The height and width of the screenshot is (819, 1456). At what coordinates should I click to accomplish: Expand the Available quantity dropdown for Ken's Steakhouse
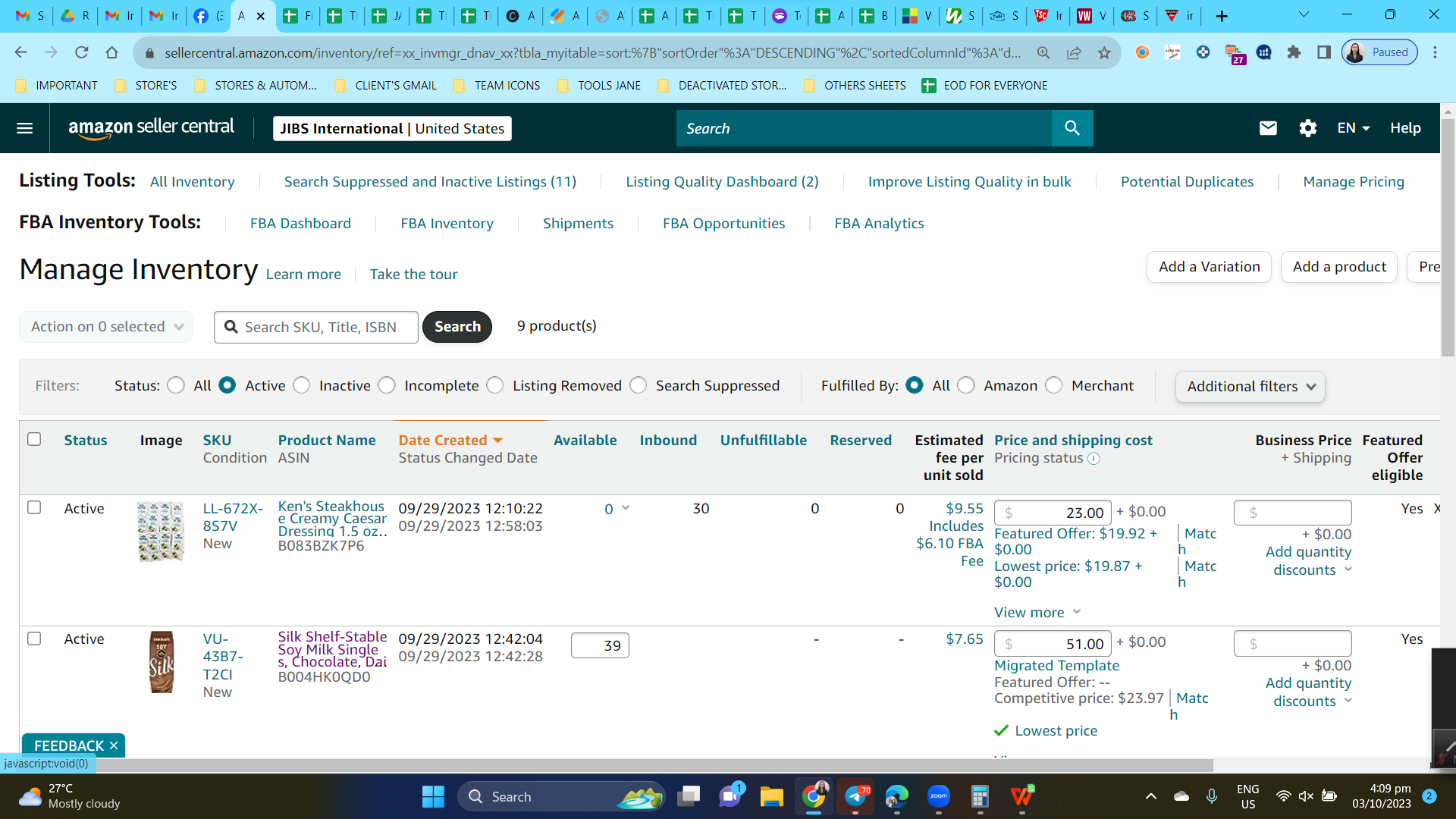[x=626, y=508]
